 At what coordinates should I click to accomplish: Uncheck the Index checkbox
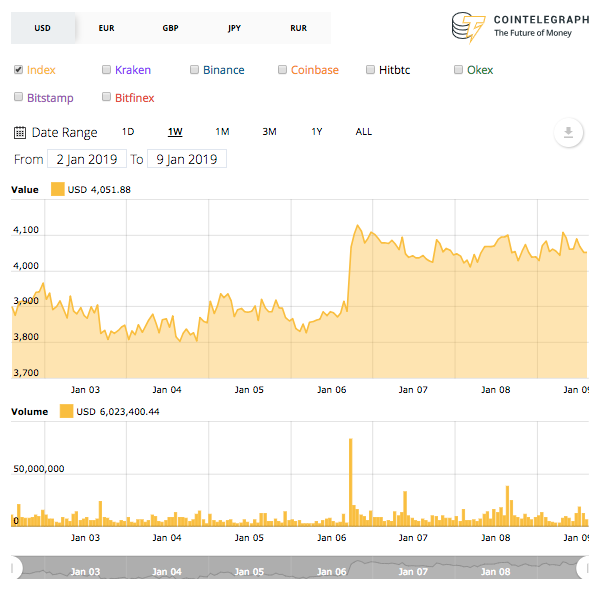coord(18,69)
